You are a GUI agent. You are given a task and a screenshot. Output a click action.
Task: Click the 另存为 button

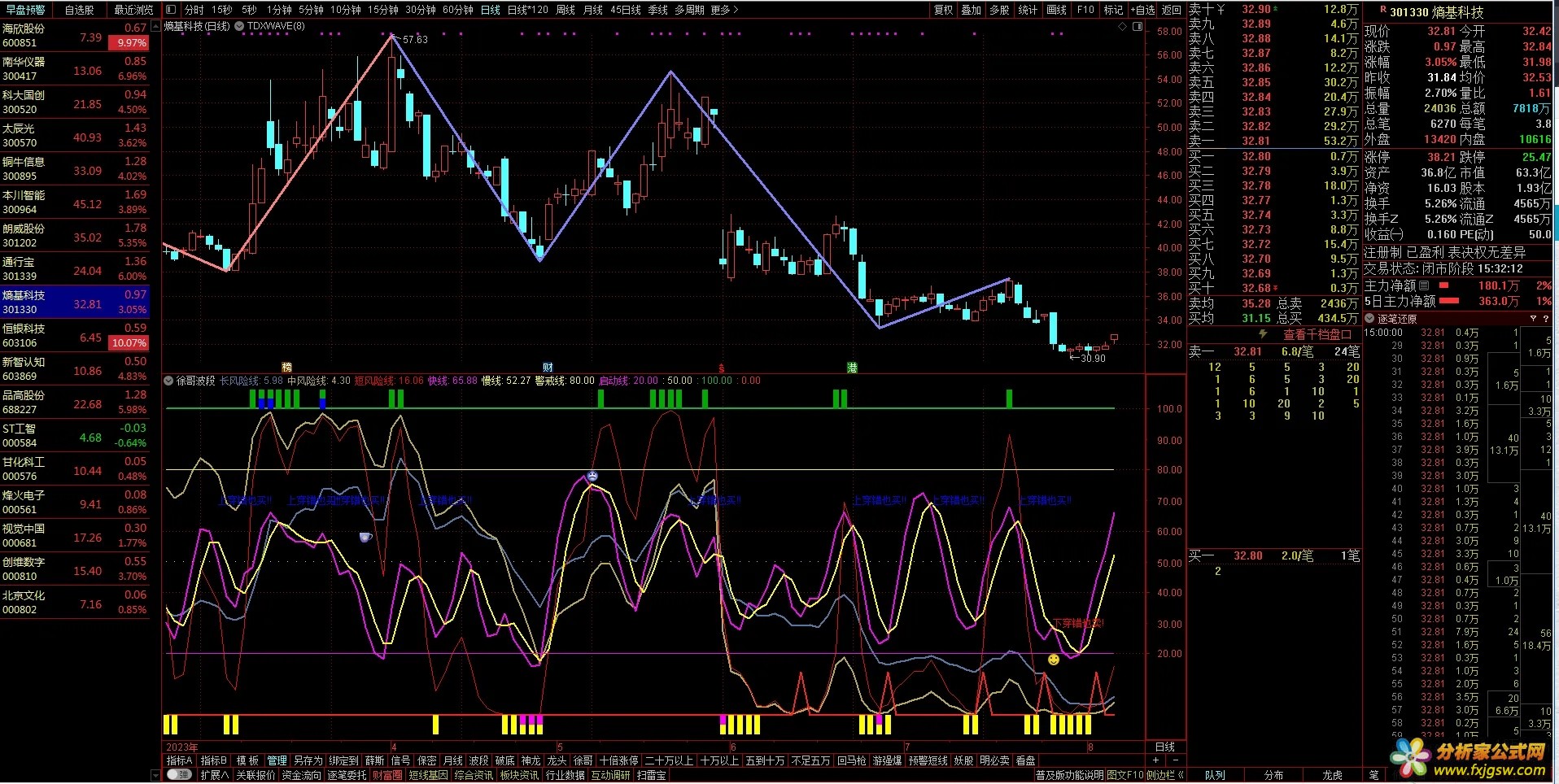pyautogui.click(x=308, y=760)
